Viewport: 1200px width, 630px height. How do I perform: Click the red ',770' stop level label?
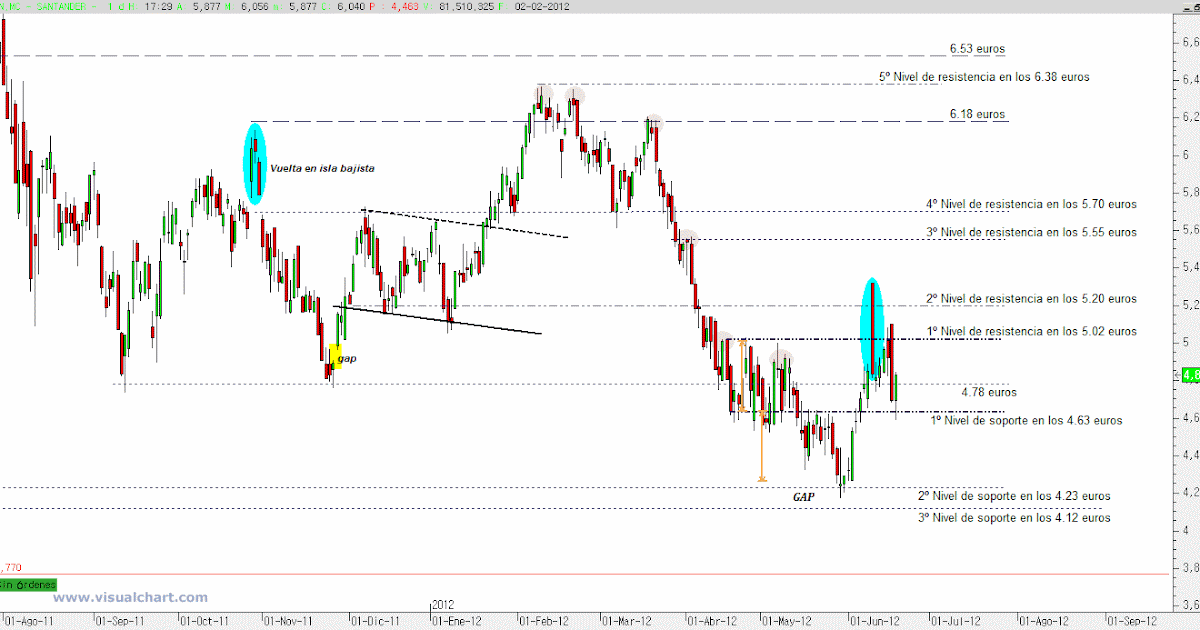click(x=12, y=567)
